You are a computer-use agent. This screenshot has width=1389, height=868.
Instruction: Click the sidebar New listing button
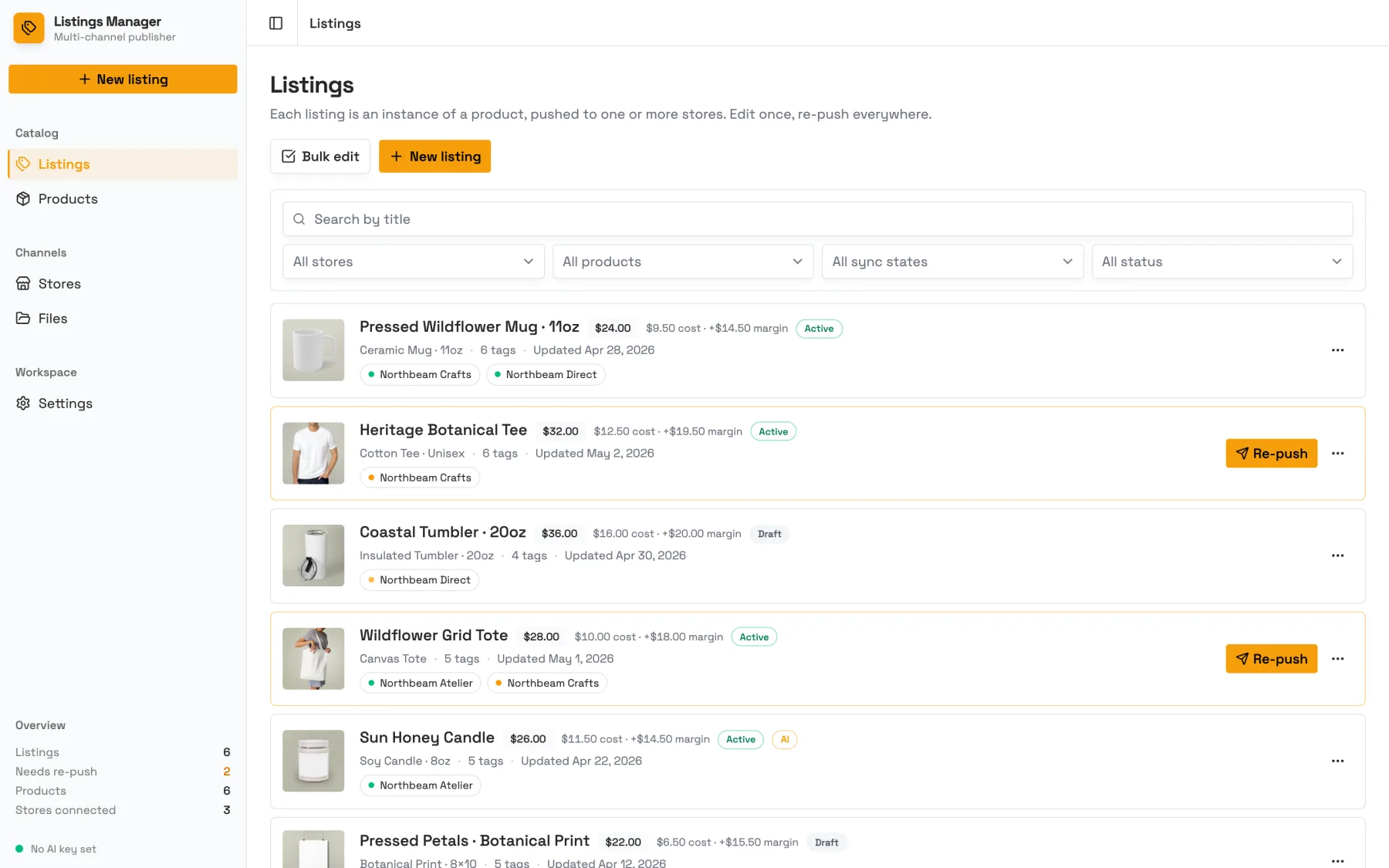pyautogui.click(x=123, y=79)
